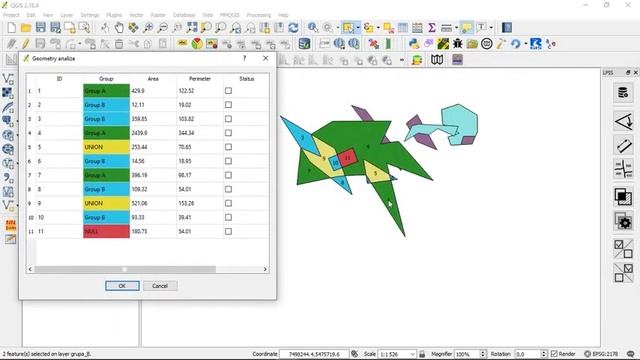Image resolution: width=640 pixels, height=360 pixels.
Task: Click the EPSG:2178 CRS button
Action: [601, 354]
